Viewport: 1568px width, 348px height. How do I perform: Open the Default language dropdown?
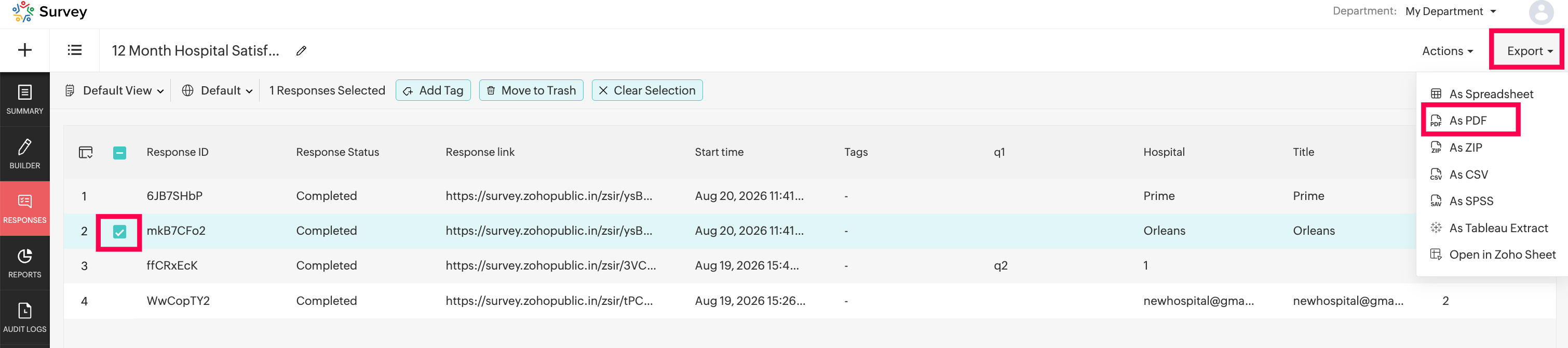click(218, 91)
